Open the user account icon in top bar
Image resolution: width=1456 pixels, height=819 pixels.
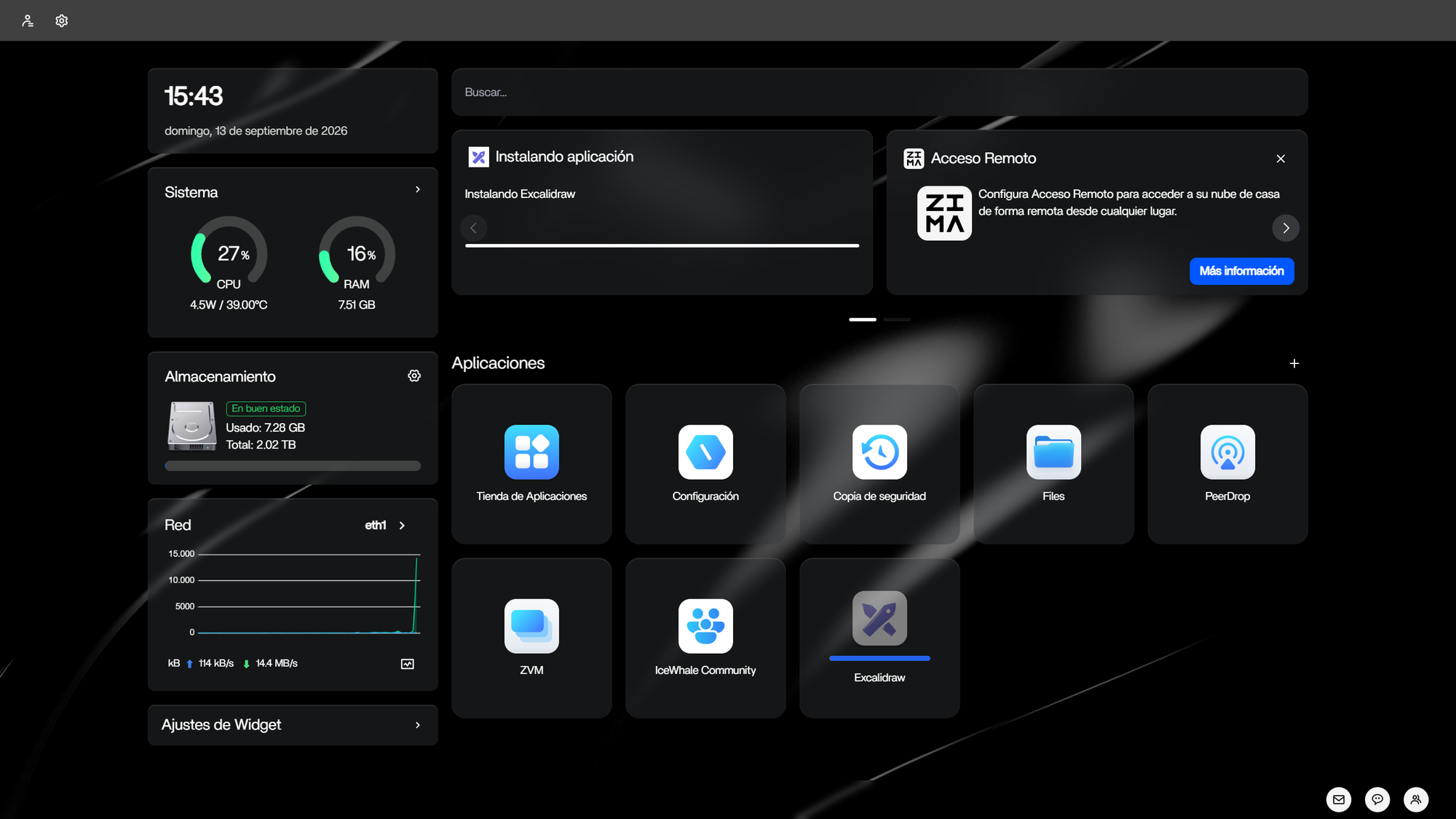tap(28, 20)
